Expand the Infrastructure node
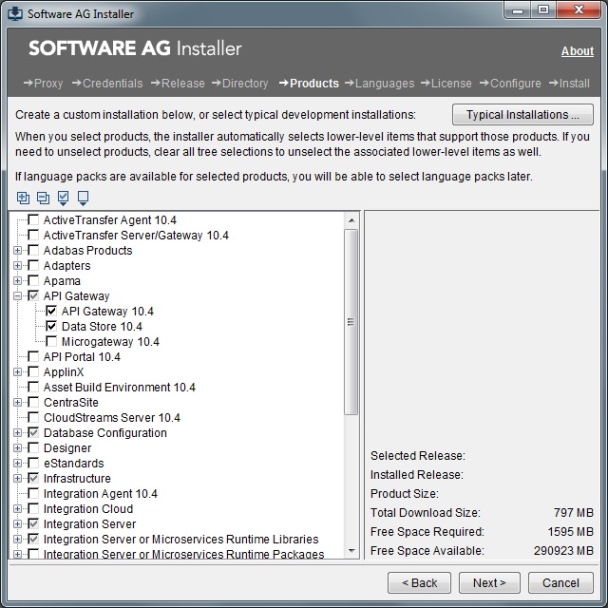This screenshot has width=608, height=608. [x=17, y=478]
